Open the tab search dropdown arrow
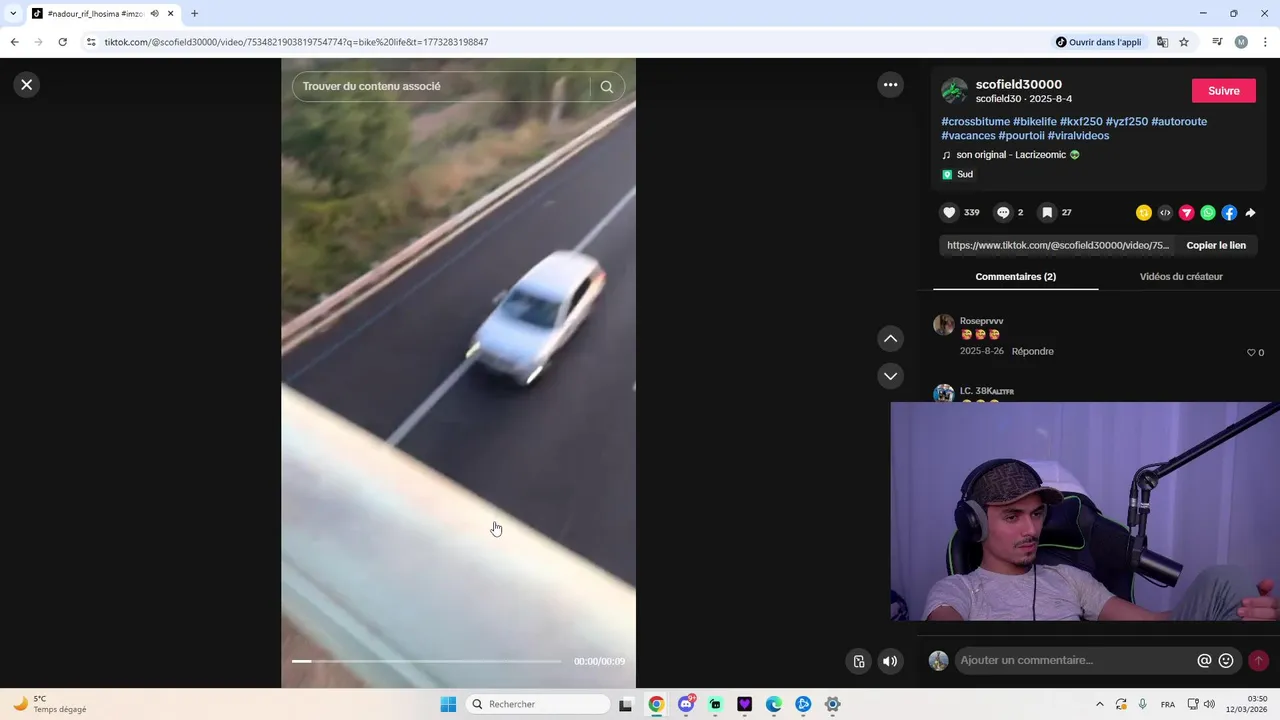 [13, 13]
